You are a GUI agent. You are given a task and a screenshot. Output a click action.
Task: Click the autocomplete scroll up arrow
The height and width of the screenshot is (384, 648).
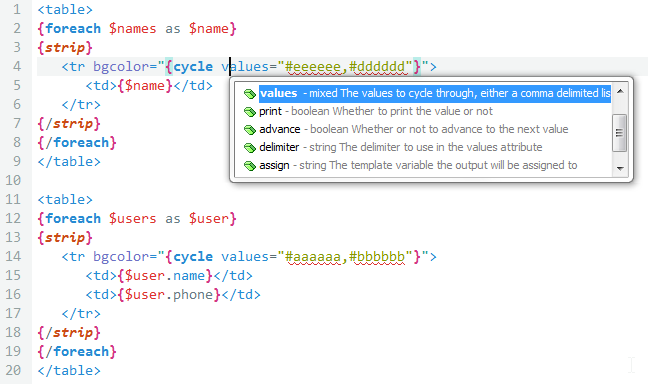pyautogui.click(x=620, y=91)
